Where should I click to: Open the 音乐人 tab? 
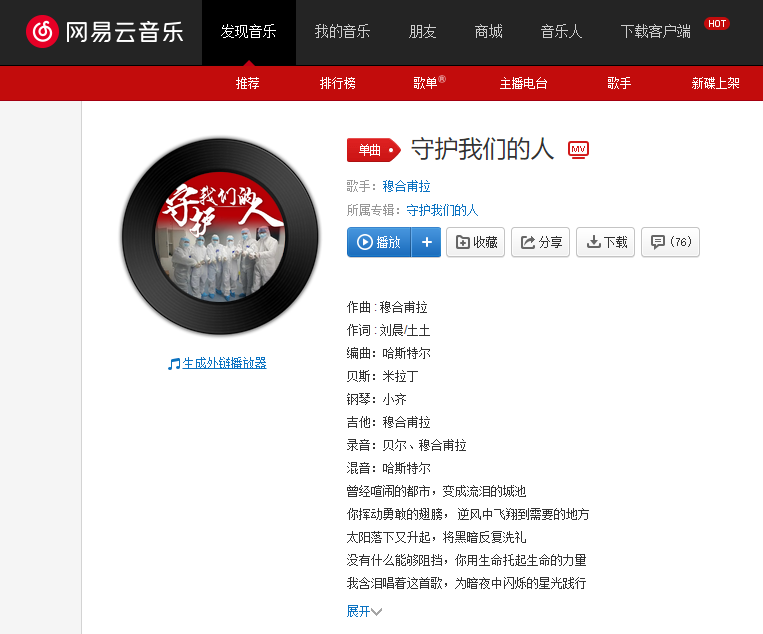tap(561, 32)
